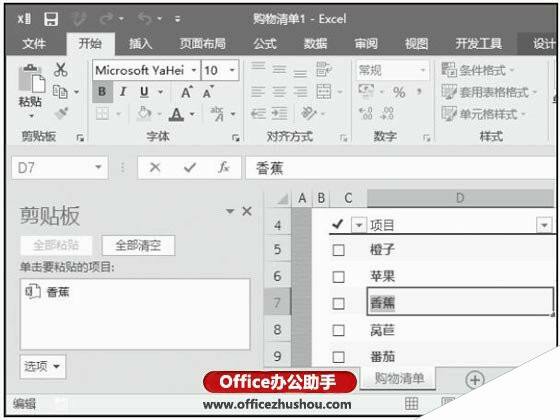
Task: Click the font color A icon
Action: click(176, 114)
